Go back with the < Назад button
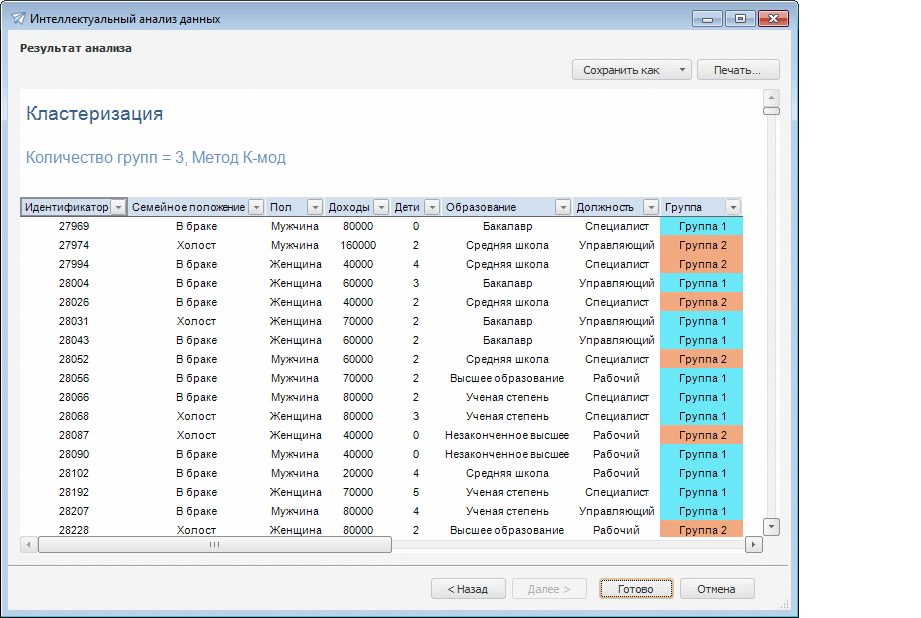 pyautogui.click(x=468, y=589)
